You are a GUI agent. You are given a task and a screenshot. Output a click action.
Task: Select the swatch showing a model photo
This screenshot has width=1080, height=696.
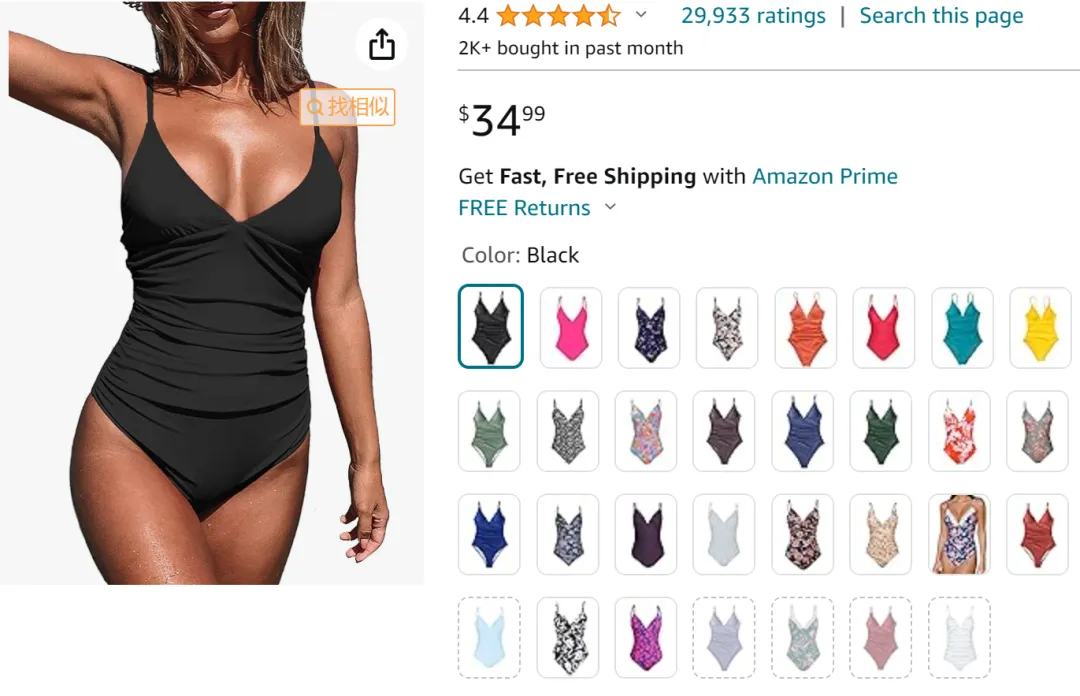click(x=959, y=534)
